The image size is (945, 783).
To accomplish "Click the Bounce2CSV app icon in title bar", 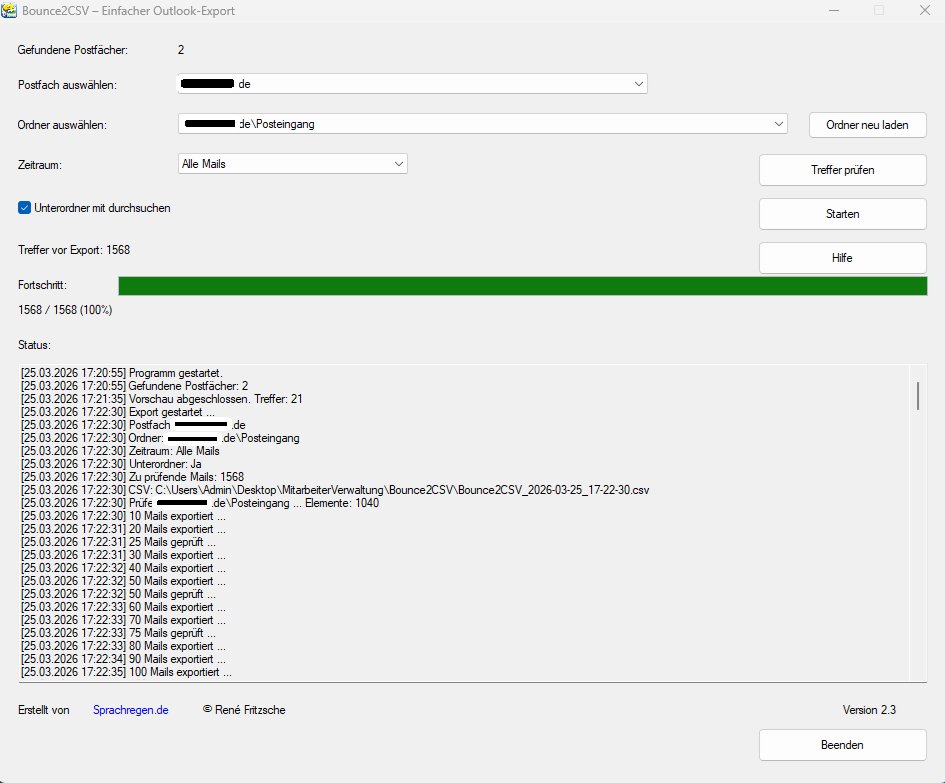I will coord(10,10).
